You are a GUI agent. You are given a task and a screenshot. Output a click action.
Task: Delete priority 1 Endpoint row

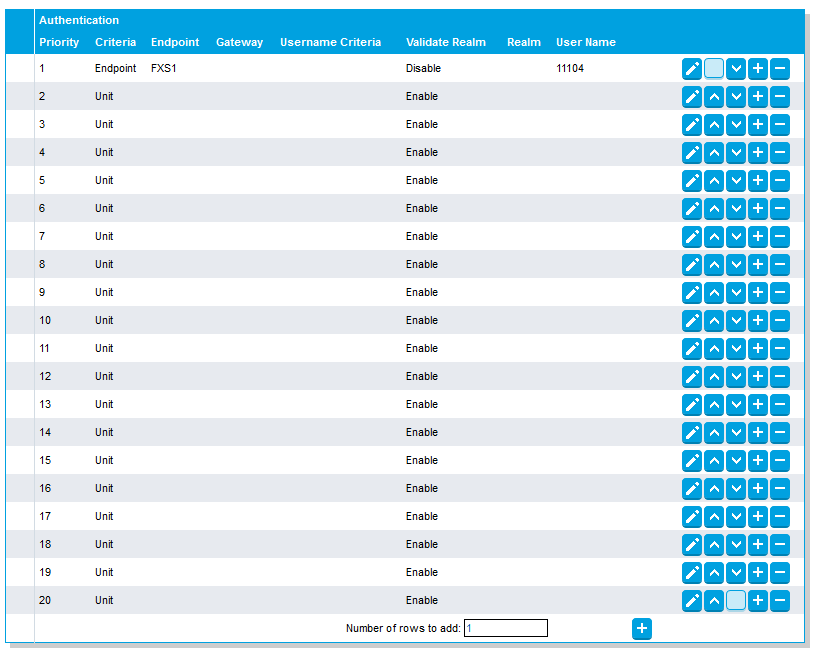[x=780, y=69]
